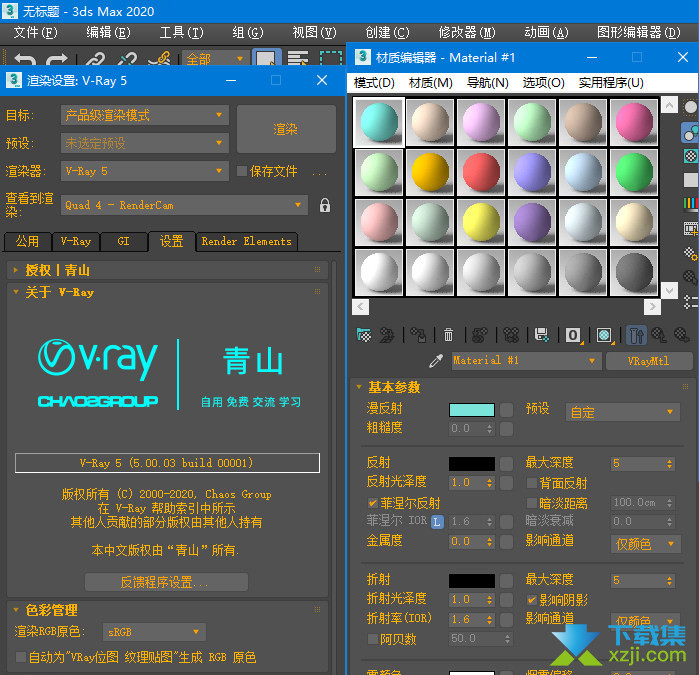Collapse the 关于 V-Ray rollout
The height and width of the screenshot is (675, 699).
pyautogui.click(x=167, y=292)
